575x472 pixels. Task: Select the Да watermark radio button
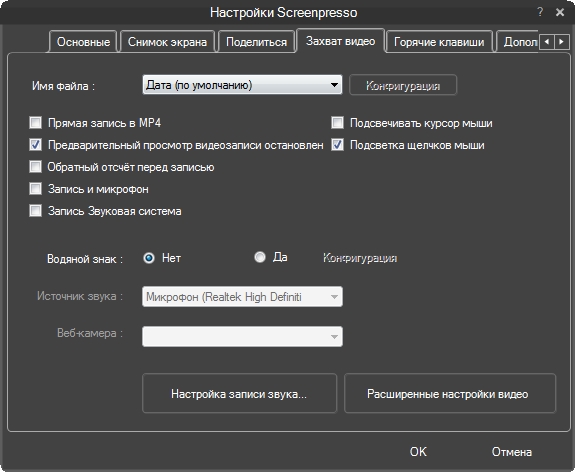coord(260,257)
